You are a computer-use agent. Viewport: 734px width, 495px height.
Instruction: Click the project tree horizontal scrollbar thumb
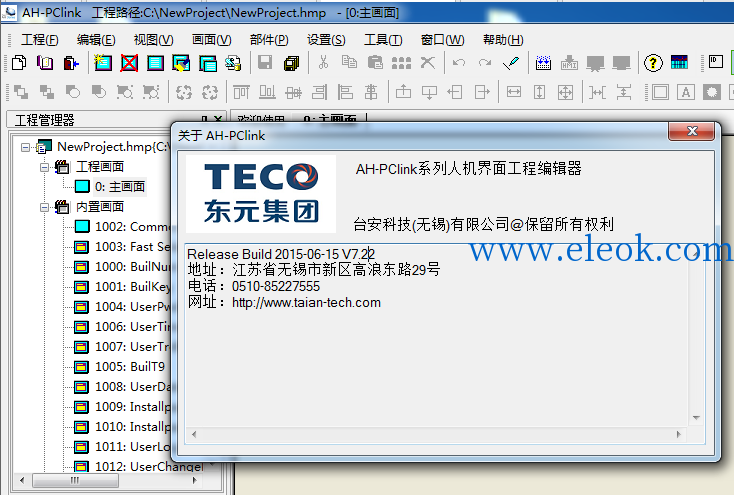[75, 480]
